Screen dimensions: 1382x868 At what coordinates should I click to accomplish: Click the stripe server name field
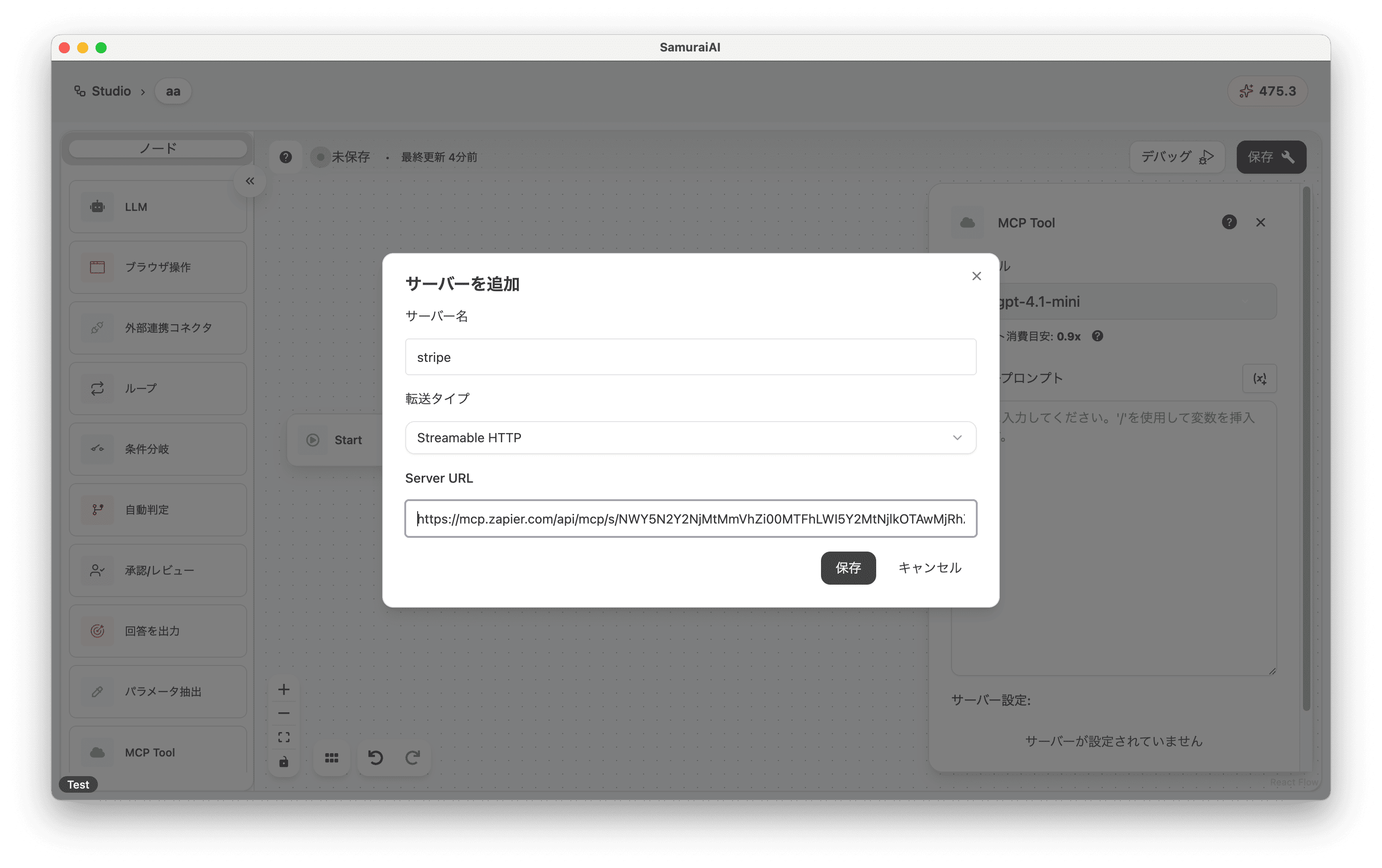tap(691, 357)
